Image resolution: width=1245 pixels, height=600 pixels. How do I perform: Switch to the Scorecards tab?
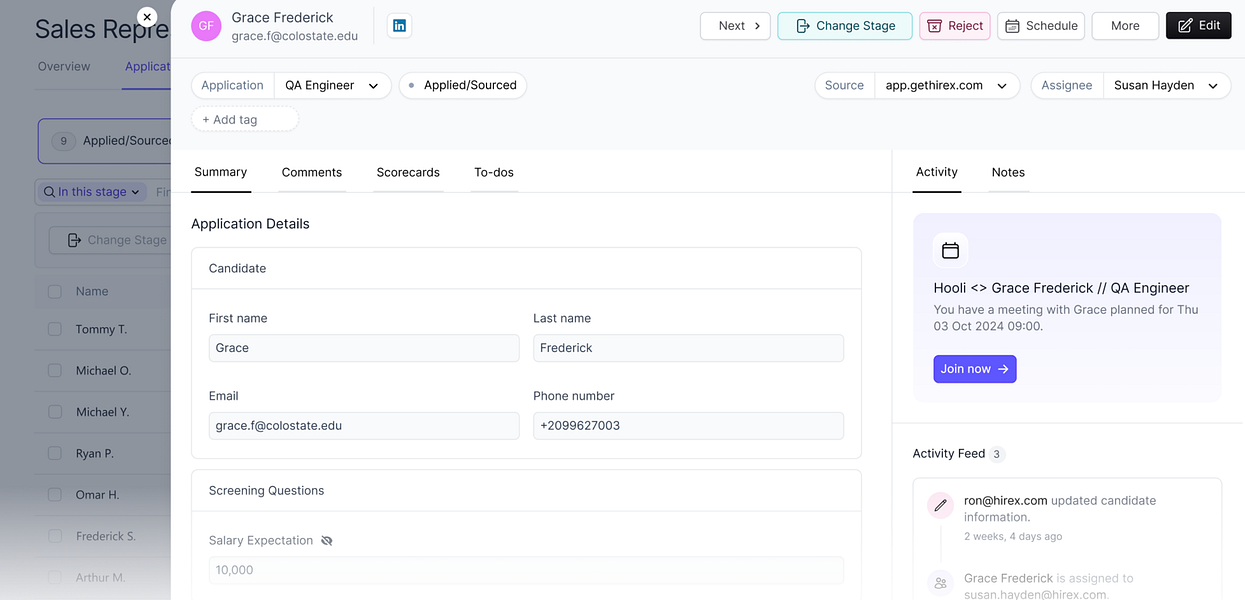tap(408, 172)
